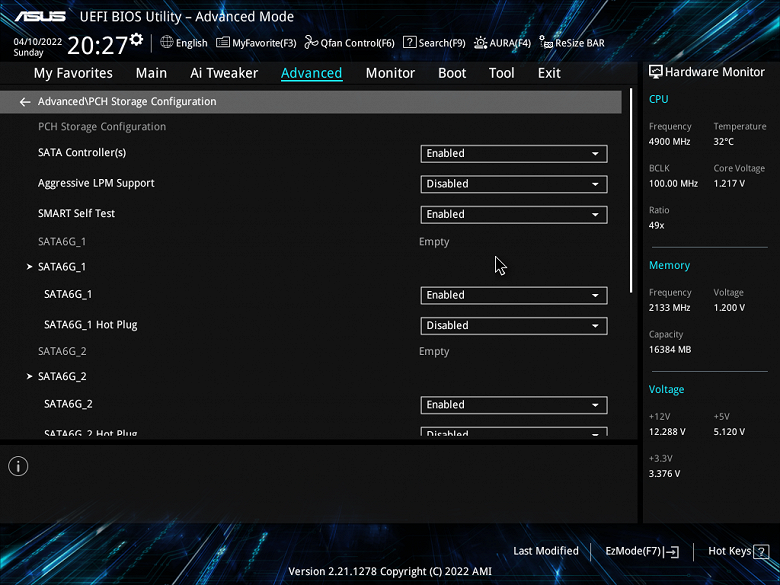Open SATA Controller(s) dropdown

tap(514, 154)
